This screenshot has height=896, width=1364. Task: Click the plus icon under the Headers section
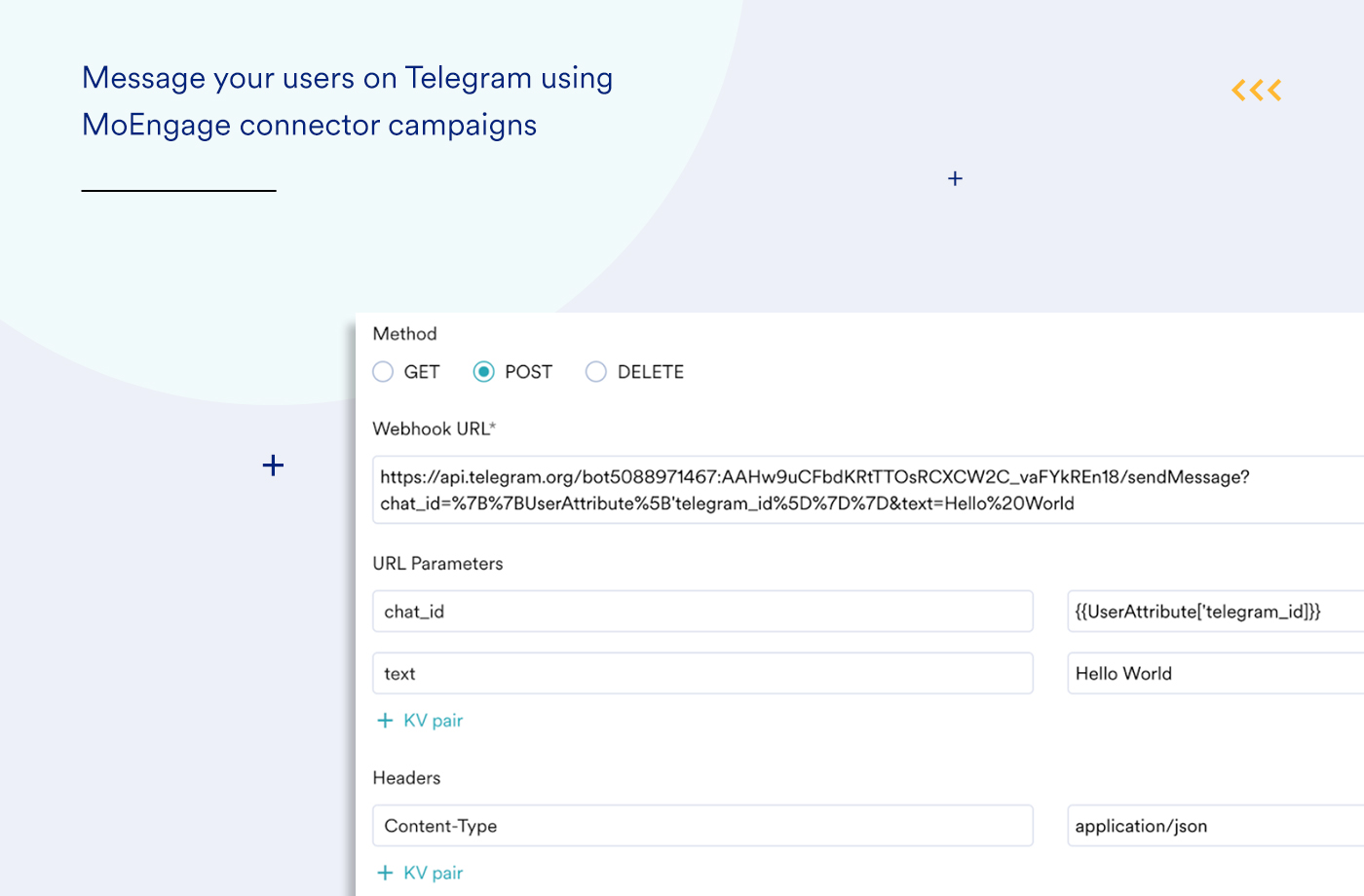point(384,873)
